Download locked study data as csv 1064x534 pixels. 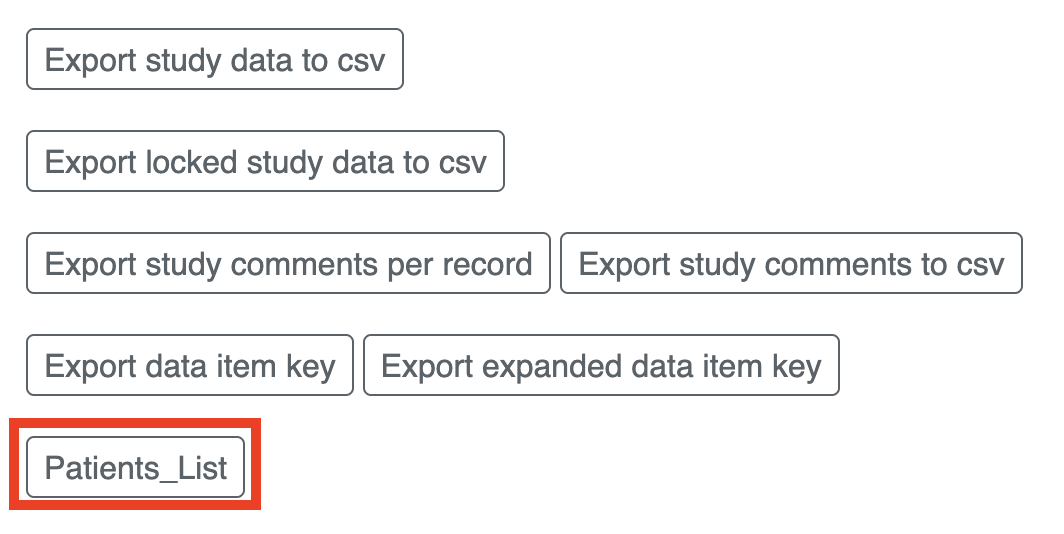click(265, 162)
